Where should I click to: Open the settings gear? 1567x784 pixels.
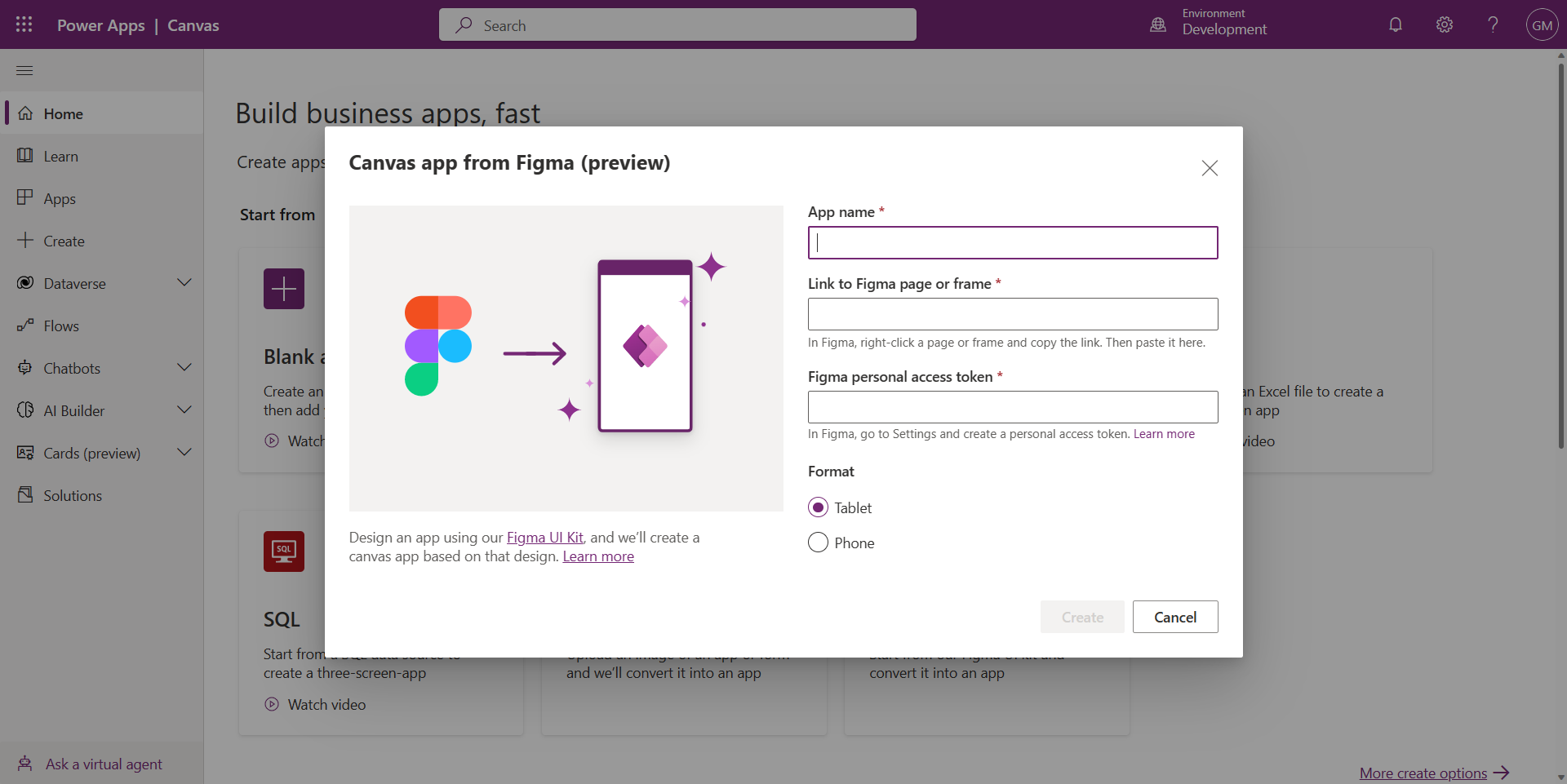coord(1445,24)
